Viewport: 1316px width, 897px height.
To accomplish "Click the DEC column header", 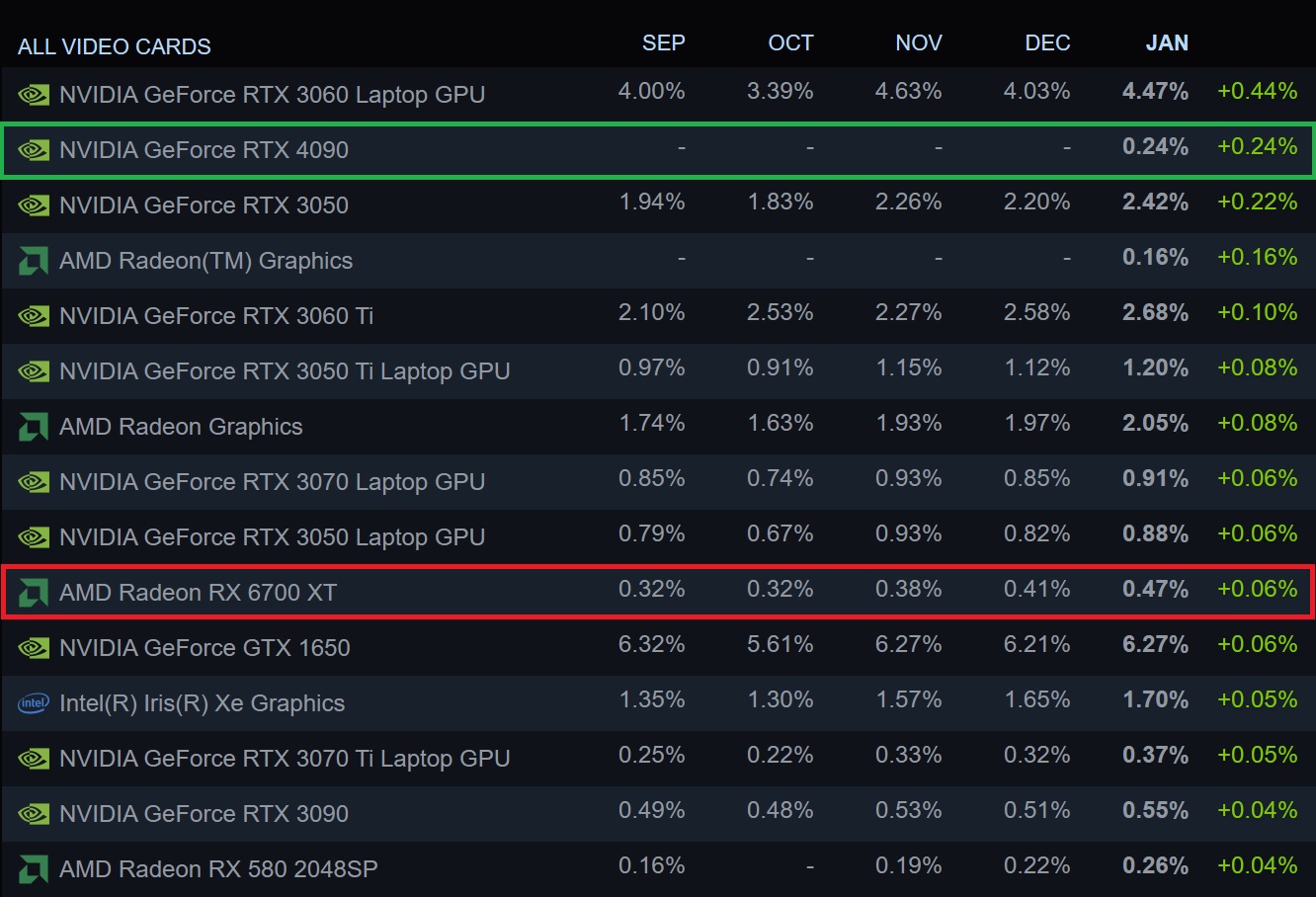I will pos(1047,43).
